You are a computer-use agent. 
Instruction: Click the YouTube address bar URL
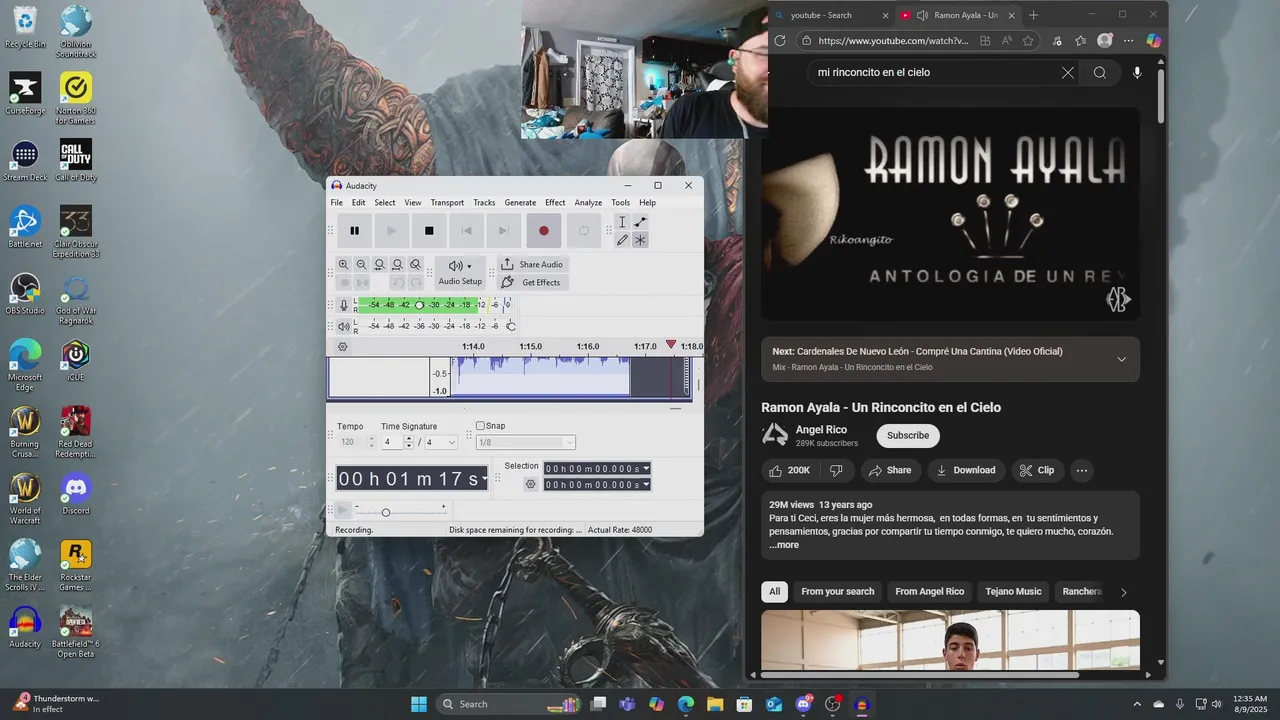coord(893,41)
